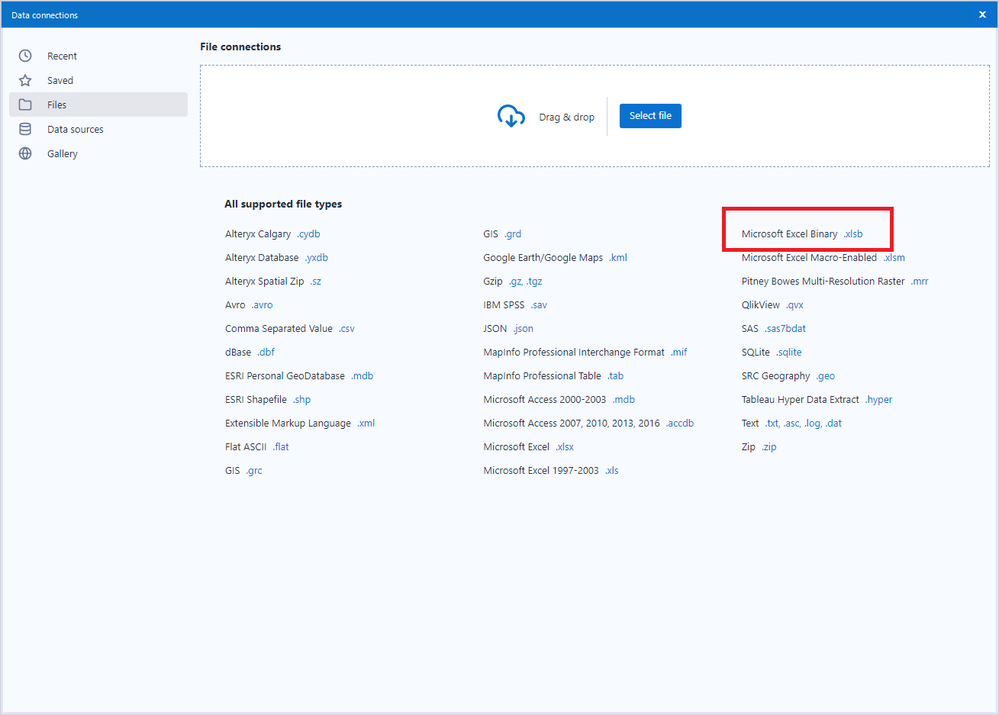Pick the MapInfo Professional Table .tab link
Image resolution: width=999 pixels, height=715 pixels.
(615, 376)
